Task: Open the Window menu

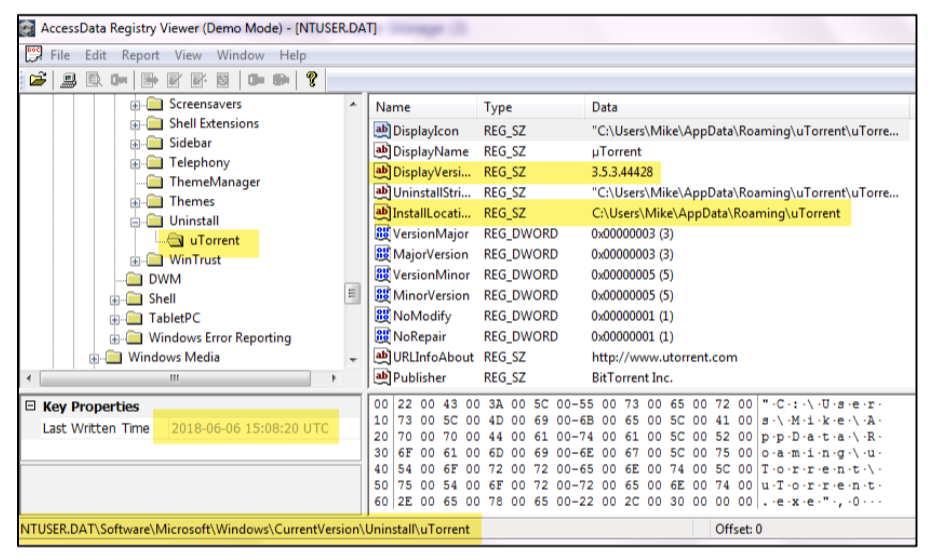Action: tap(241, 55)
